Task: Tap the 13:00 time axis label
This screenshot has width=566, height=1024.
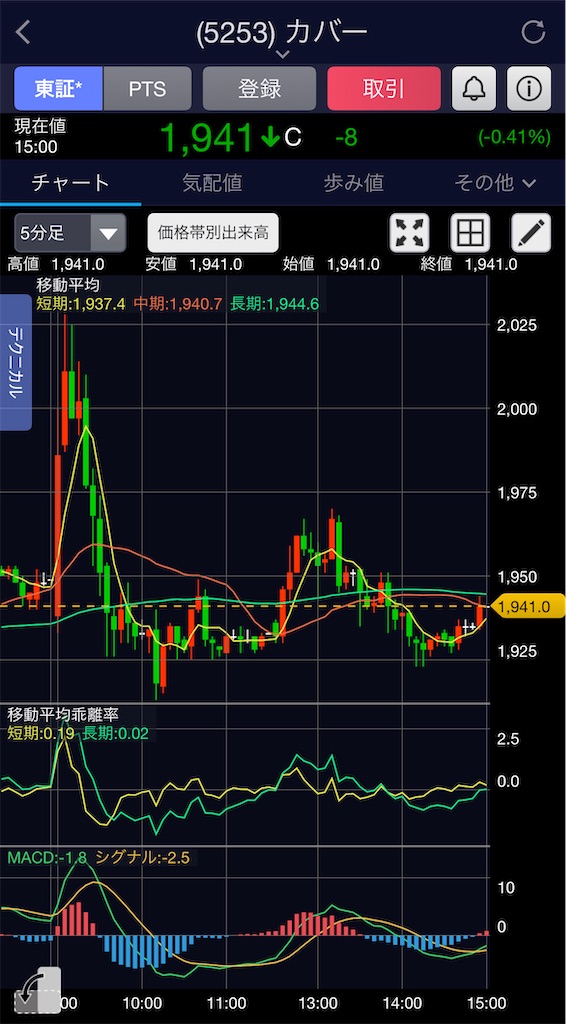Action: [x=318, y=1003]
